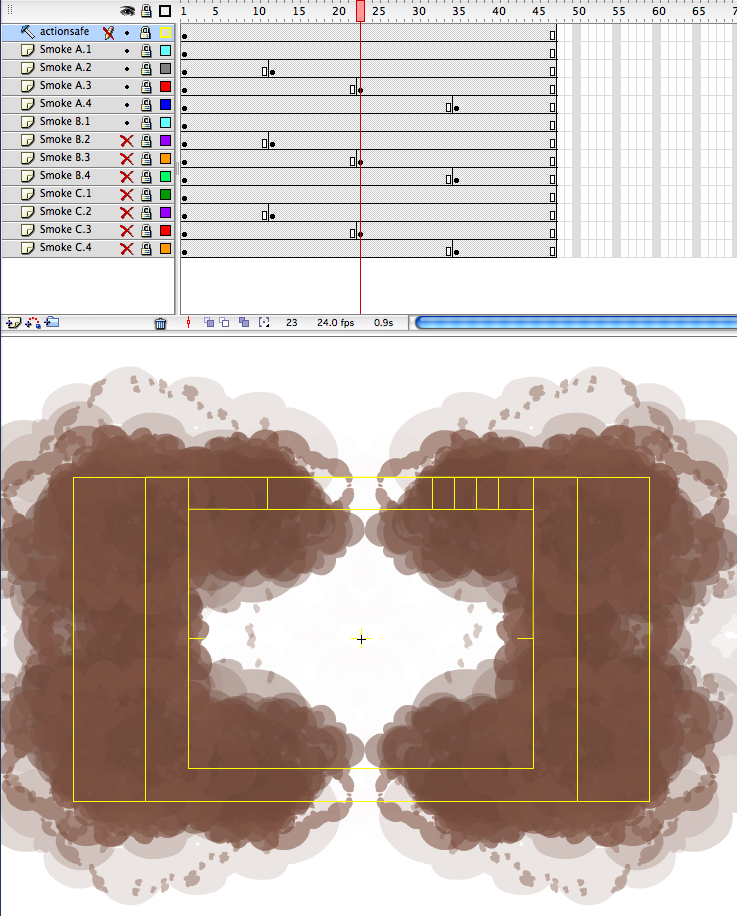Screen dimensions: 737x916
Task: Click the first keyframe of Smoke C.4
Action: [185, 252]
